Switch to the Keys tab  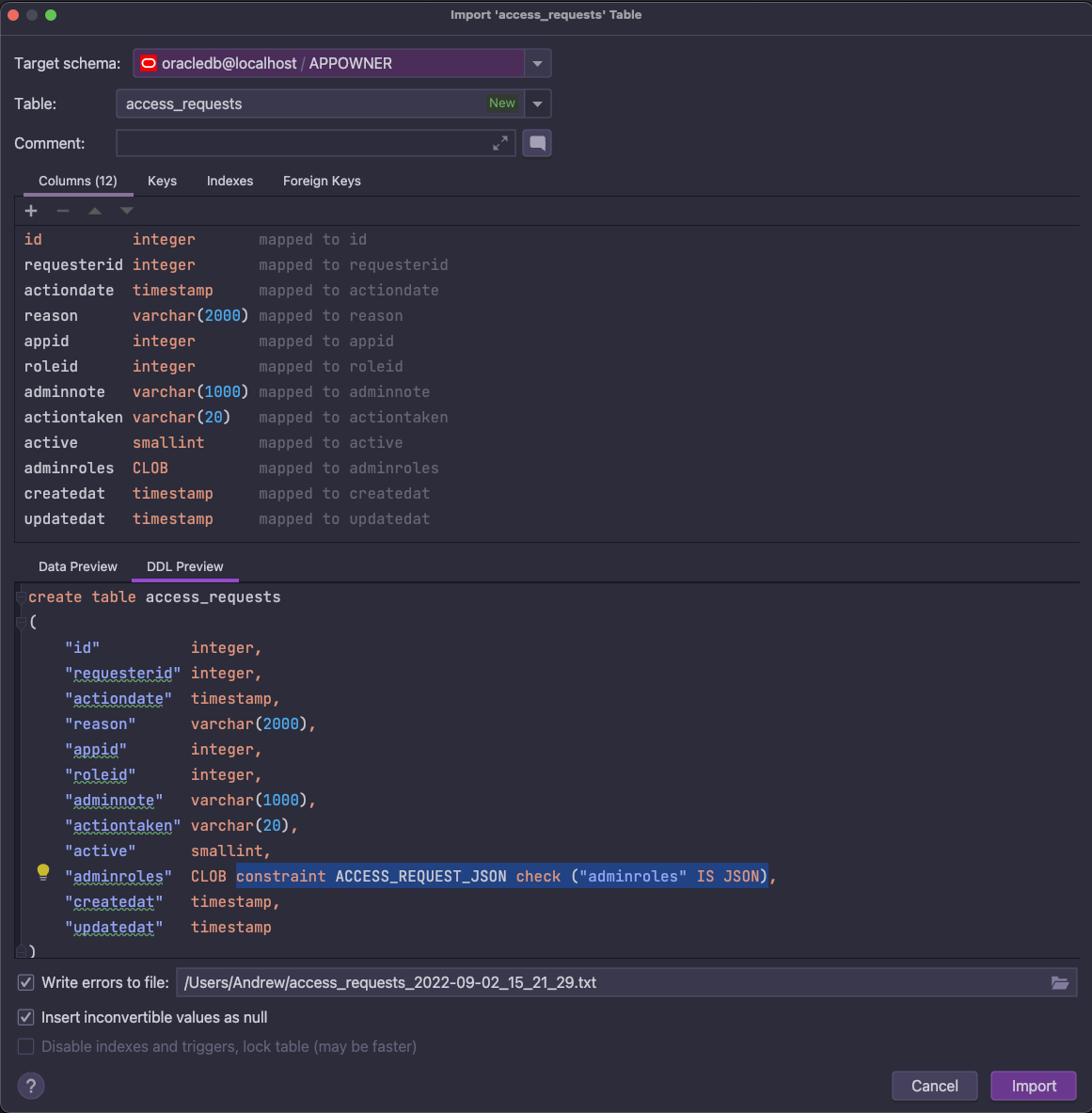tap(163, 181)
